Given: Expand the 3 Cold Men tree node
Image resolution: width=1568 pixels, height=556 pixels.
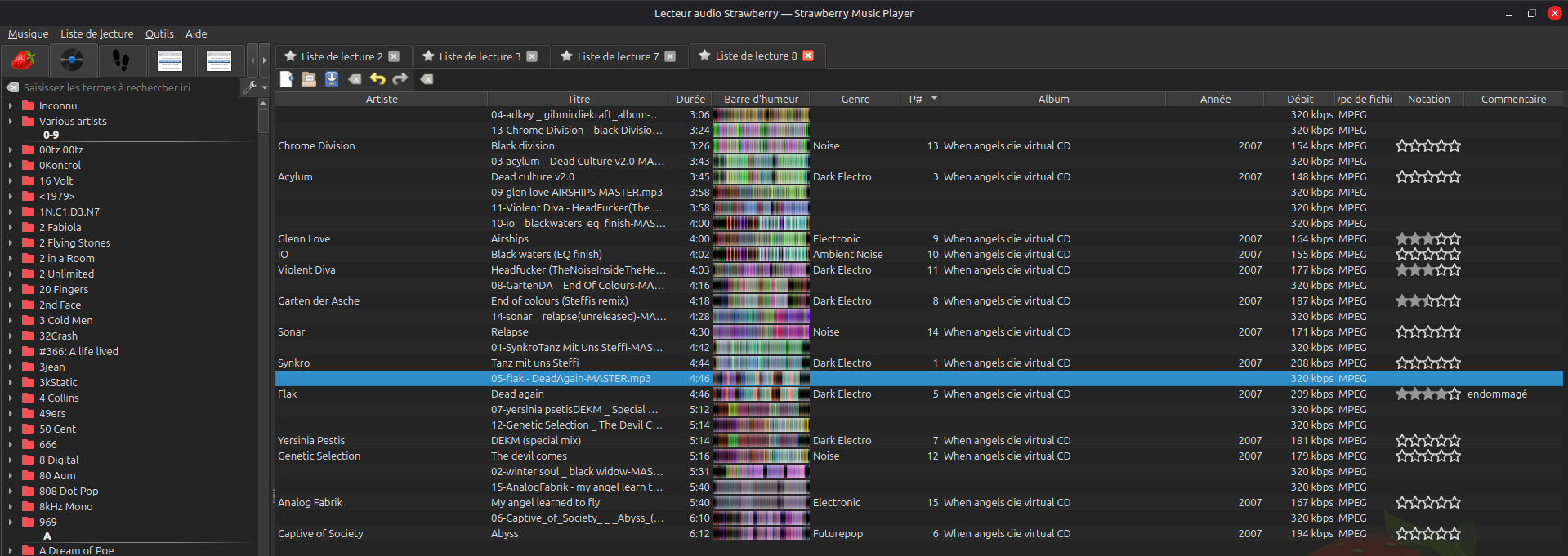Looking at the screenshot, I should point(10,320).
